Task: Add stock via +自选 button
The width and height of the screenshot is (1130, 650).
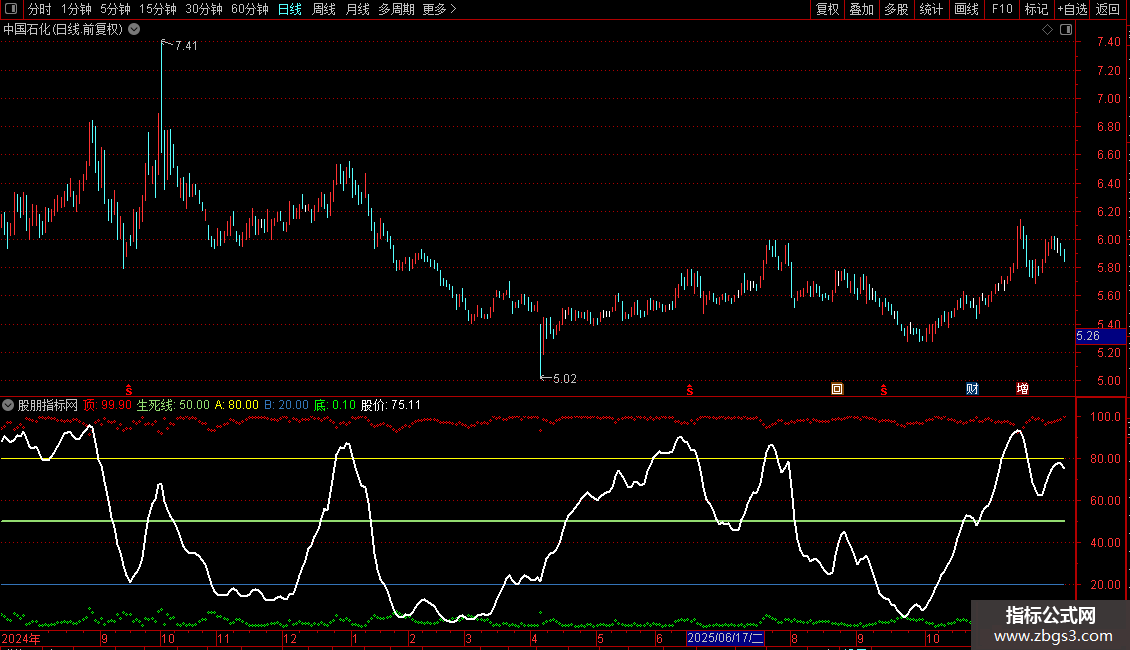Action: click(1072, 9)
